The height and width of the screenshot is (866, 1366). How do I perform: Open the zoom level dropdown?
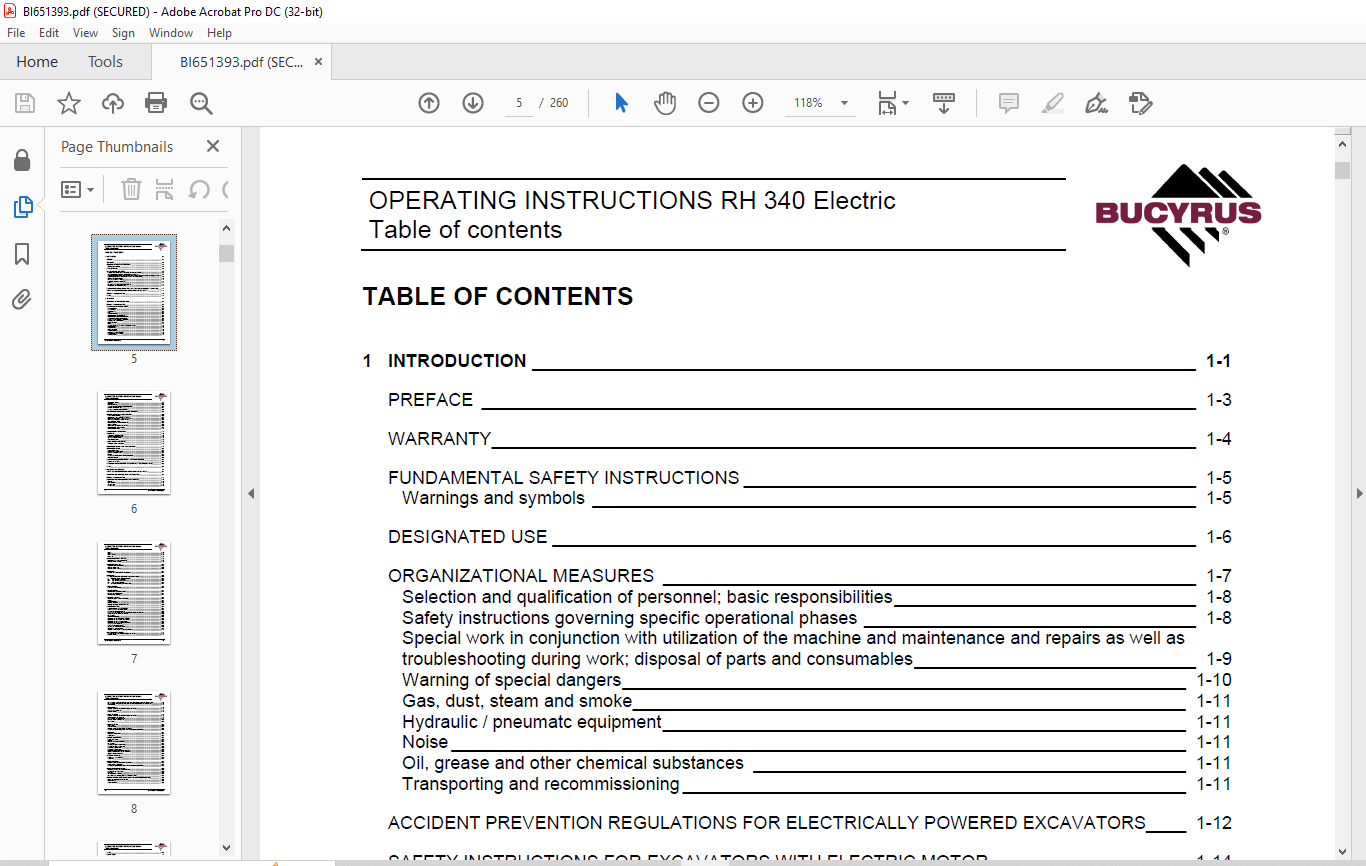844,103
